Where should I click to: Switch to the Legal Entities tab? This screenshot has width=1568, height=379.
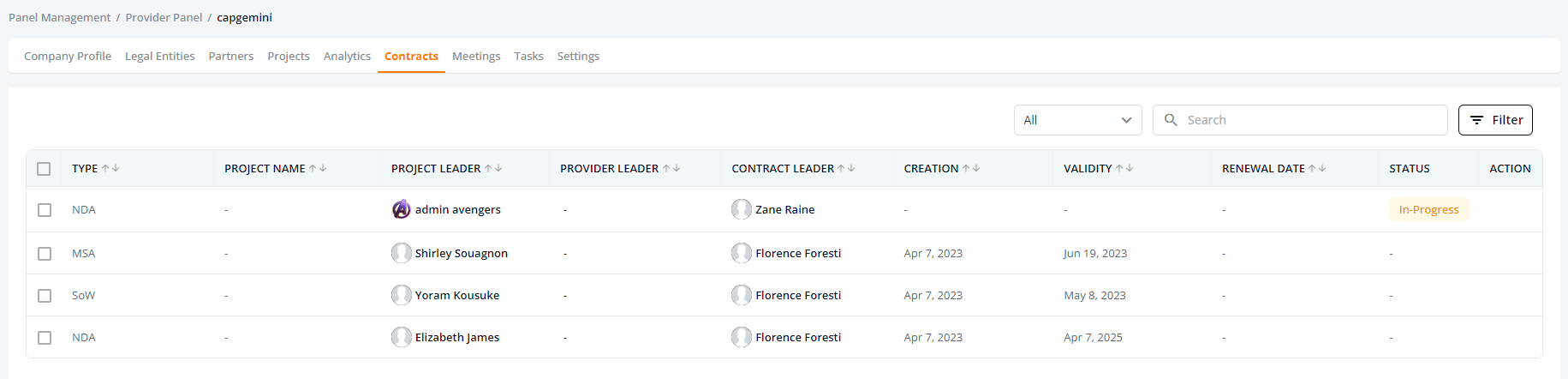click(x=160, y=56)
